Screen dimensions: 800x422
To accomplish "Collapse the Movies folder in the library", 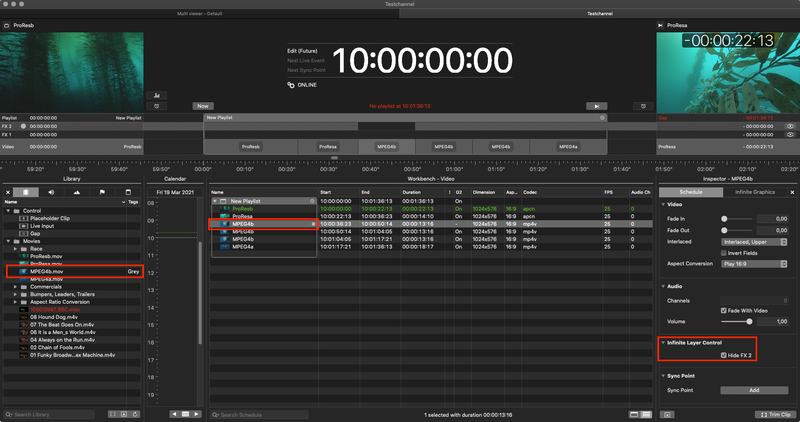I will (x=8, y=241).
